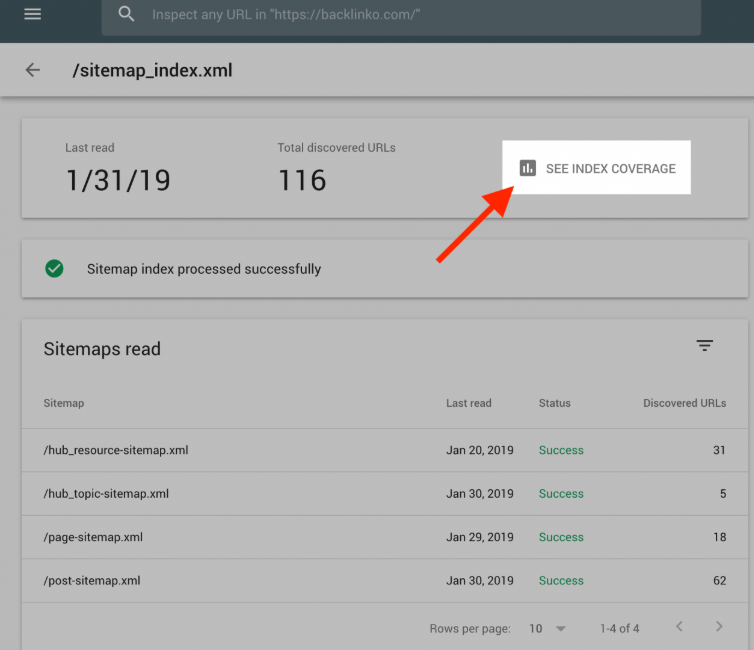Go back using the left arrow
754x650 pixels.
[33, 70]
